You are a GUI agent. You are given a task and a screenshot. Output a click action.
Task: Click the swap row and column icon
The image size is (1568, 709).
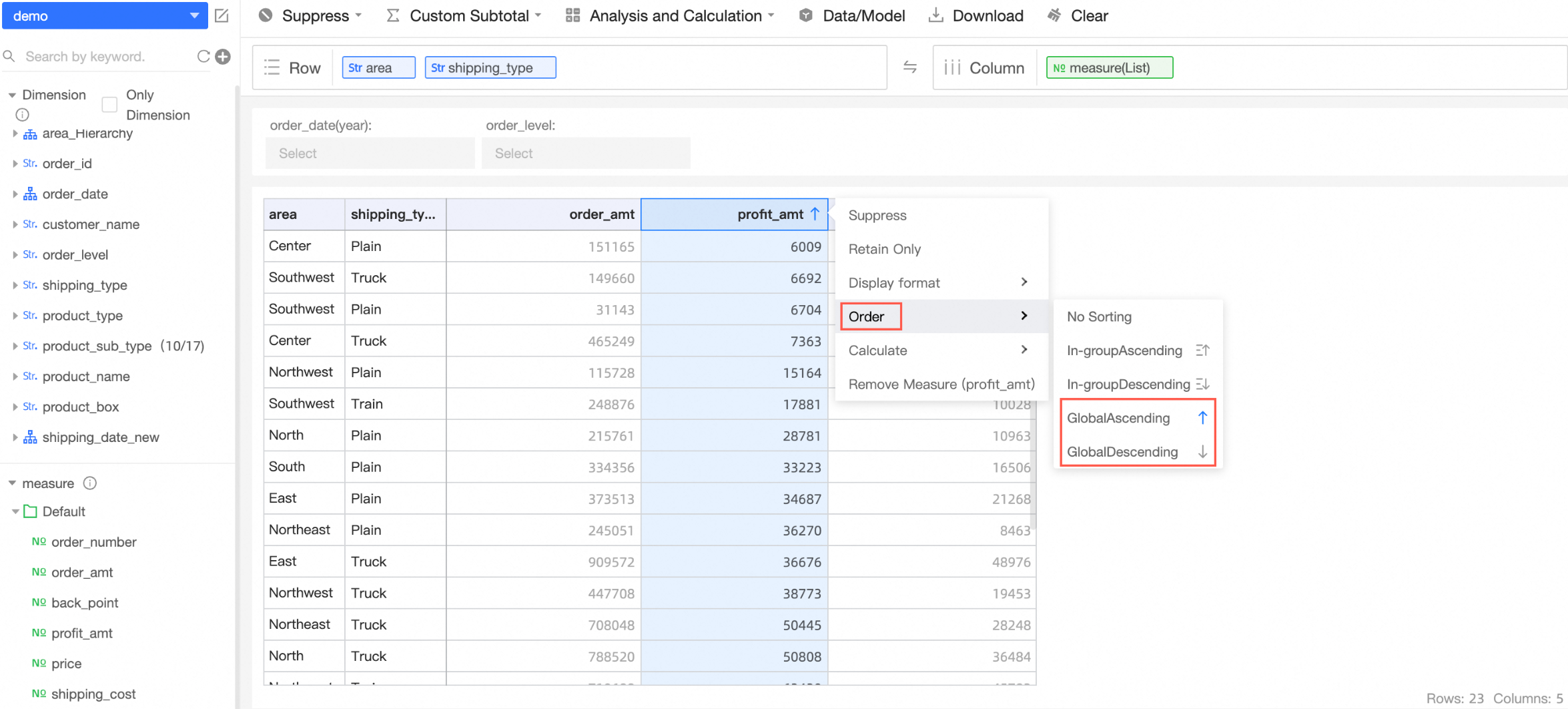[x=909, y=67]
